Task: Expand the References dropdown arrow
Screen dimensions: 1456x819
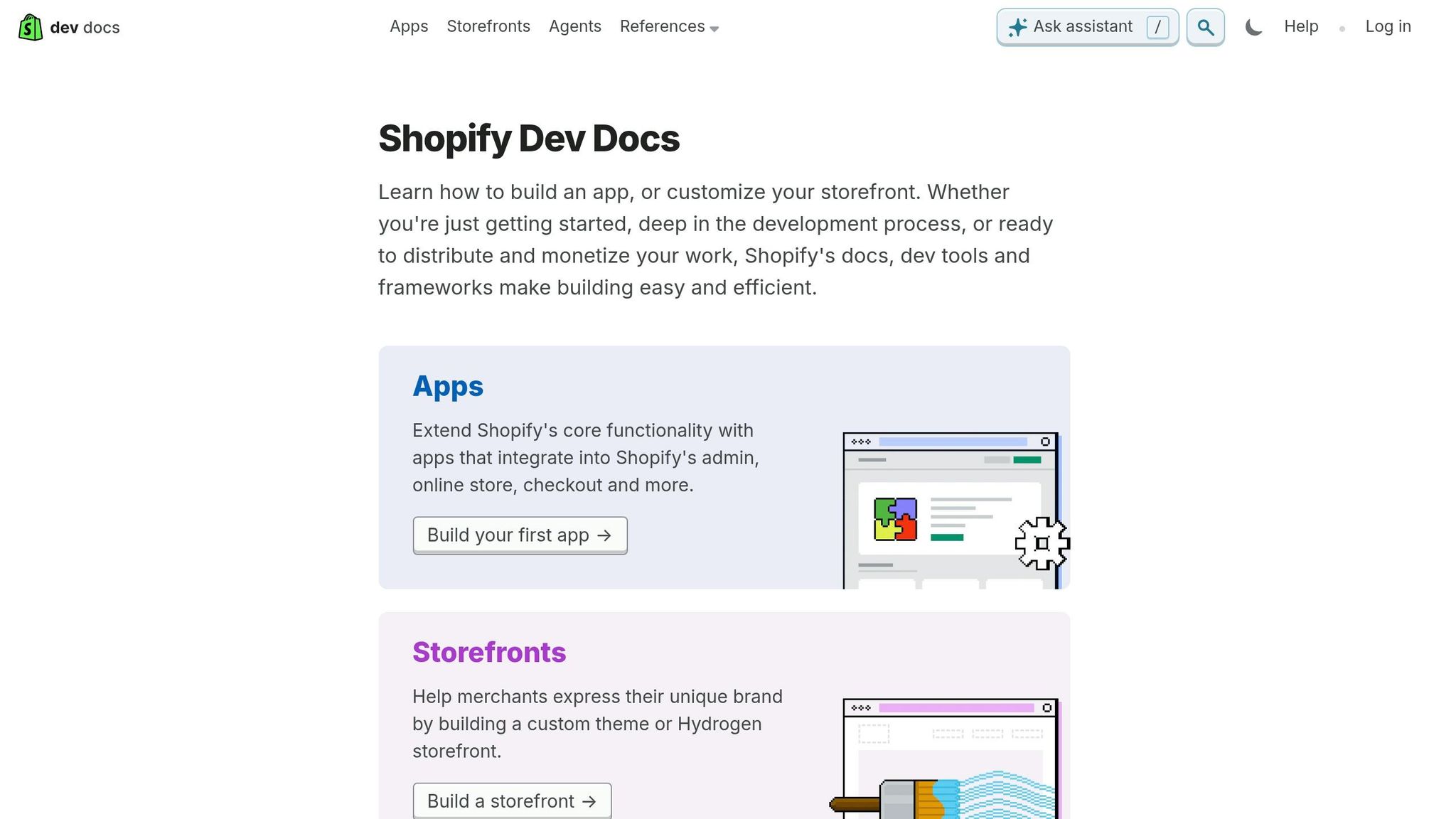Action: click(714, 28)
